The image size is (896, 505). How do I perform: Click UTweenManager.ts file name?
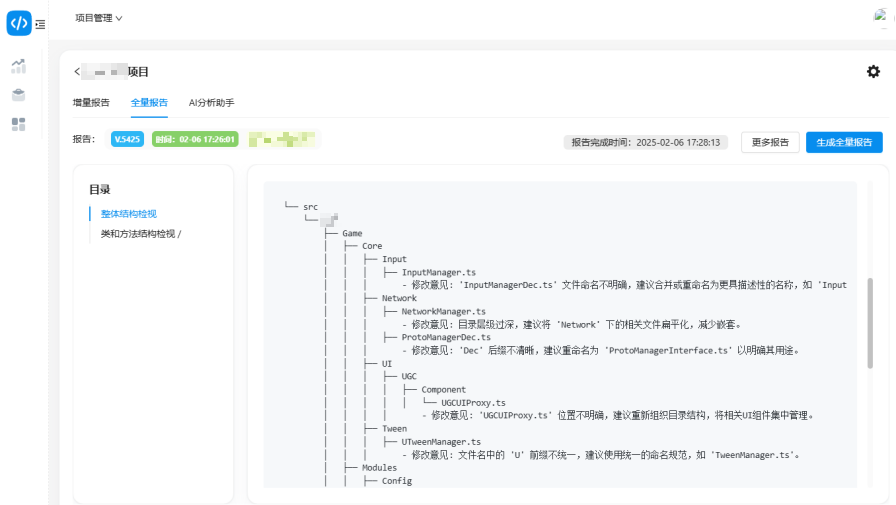(441, 442)
